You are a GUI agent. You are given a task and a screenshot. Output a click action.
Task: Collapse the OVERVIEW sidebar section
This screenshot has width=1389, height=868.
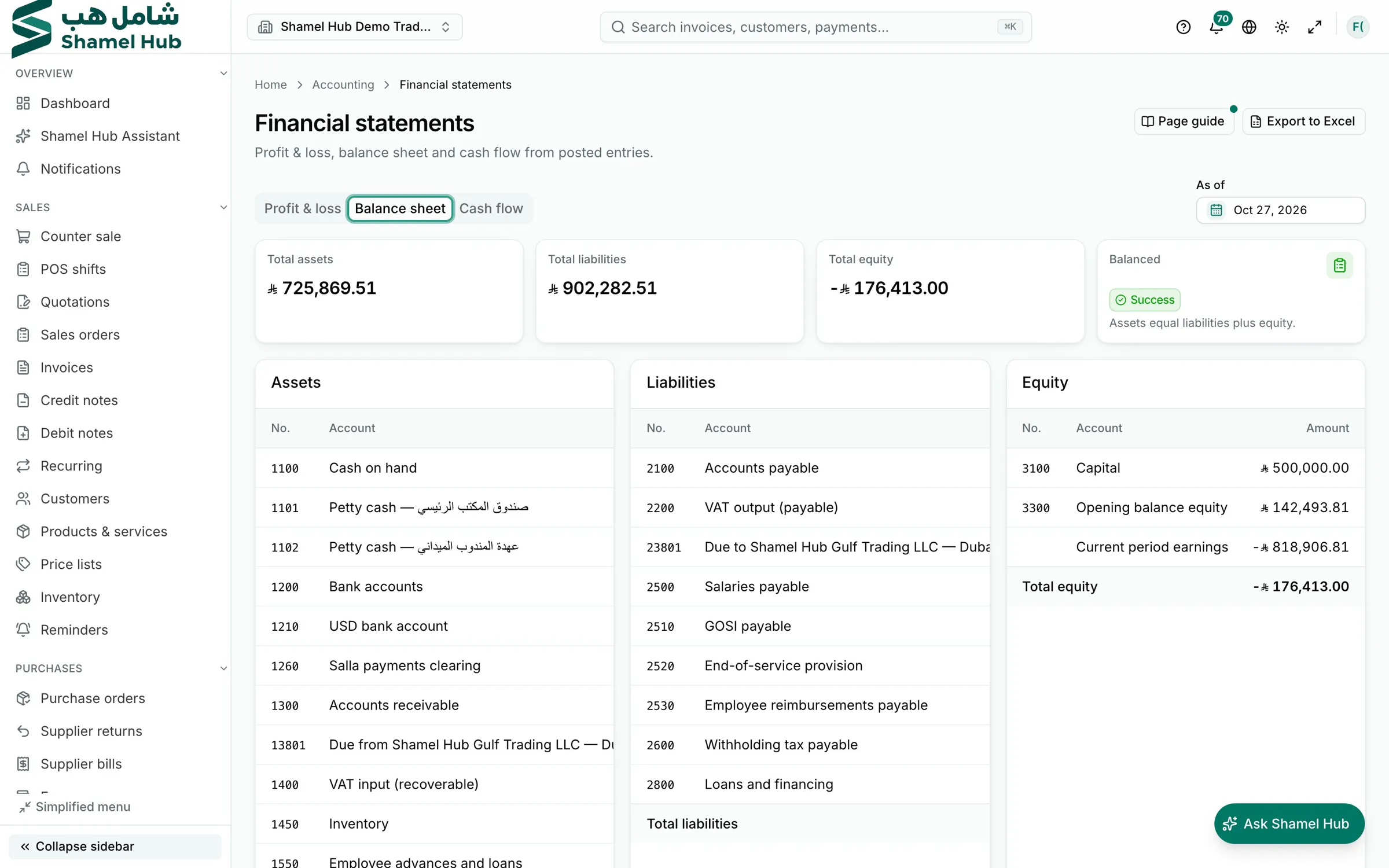(223, 73)
